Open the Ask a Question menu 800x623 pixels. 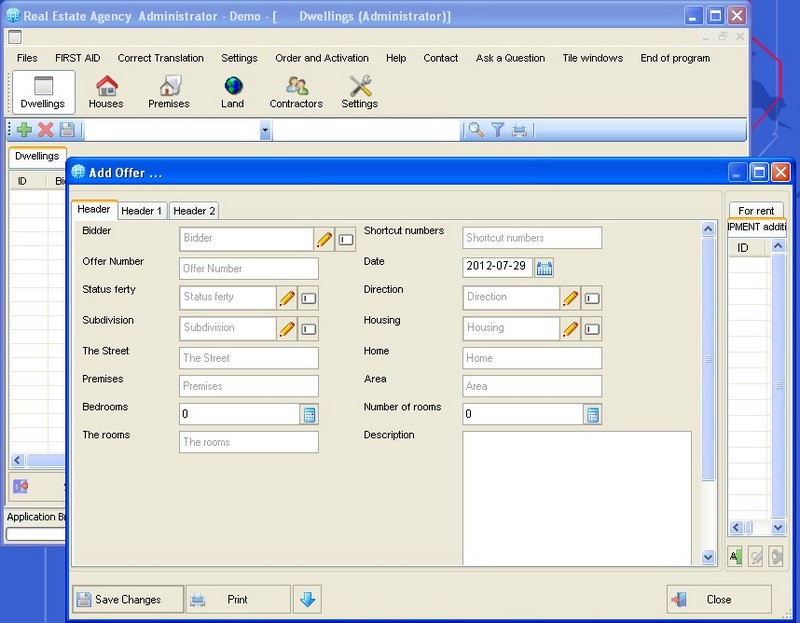click(x=510, y=58)
